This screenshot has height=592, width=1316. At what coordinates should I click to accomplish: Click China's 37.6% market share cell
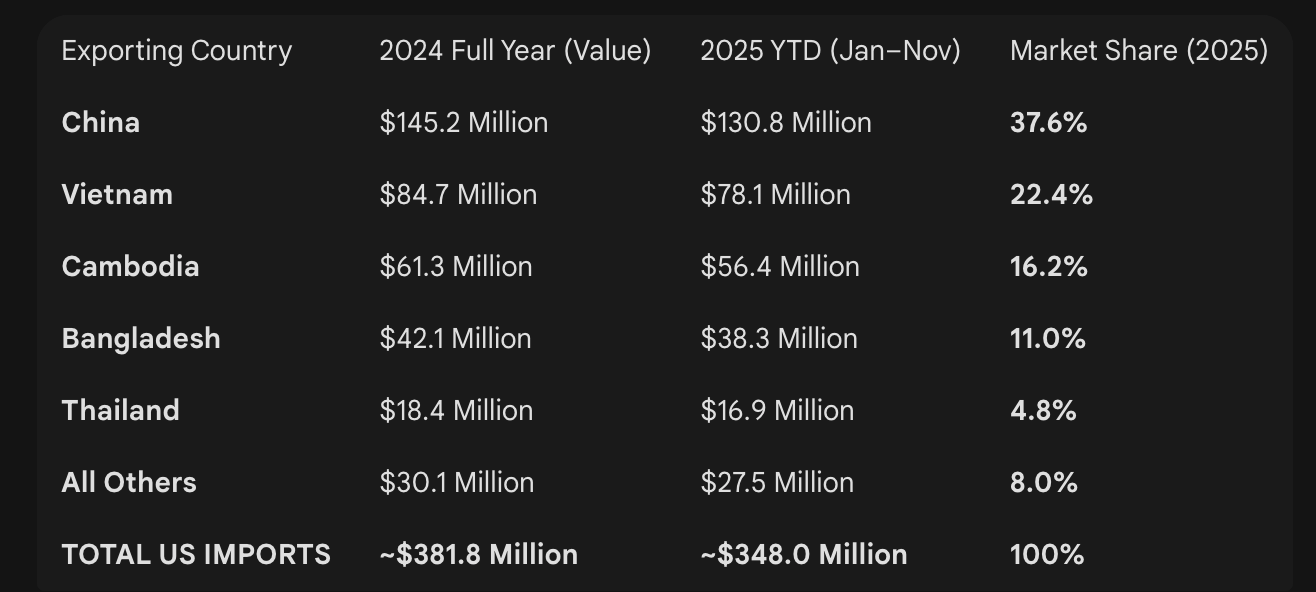click(1048, 123)
